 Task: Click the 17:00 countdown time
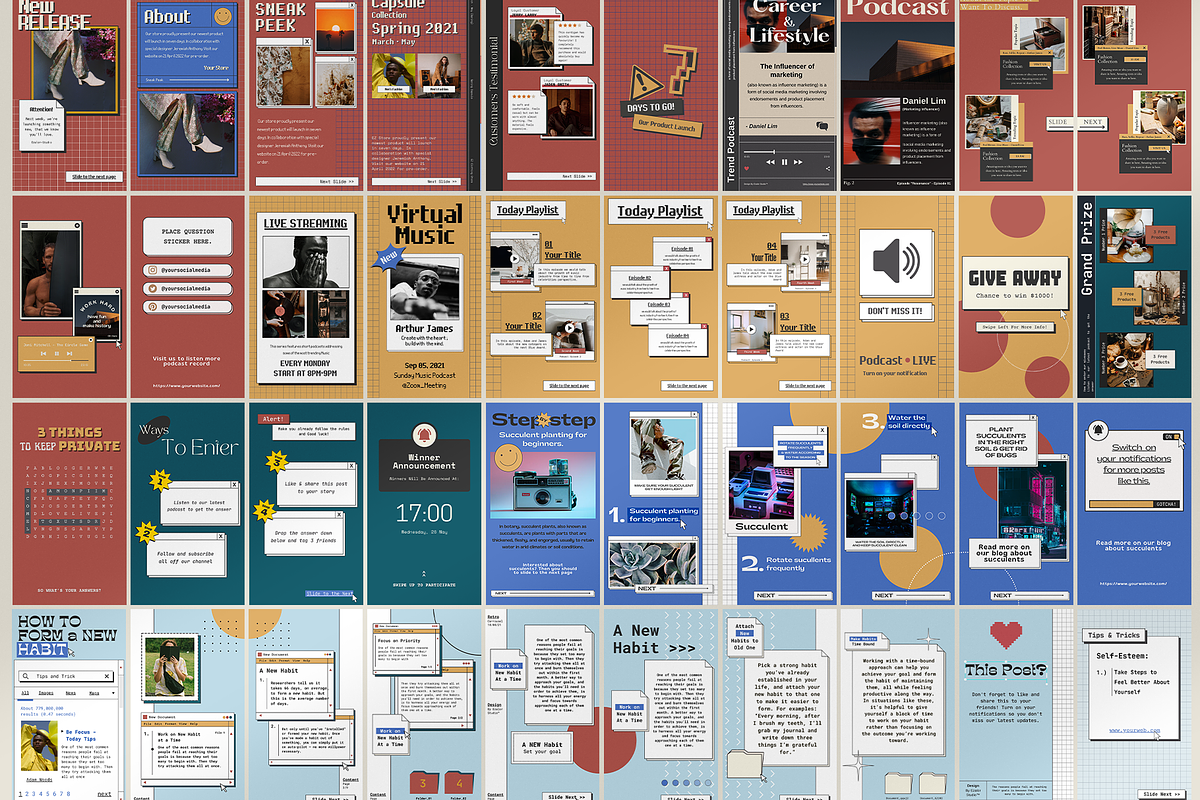click(424, 513)
